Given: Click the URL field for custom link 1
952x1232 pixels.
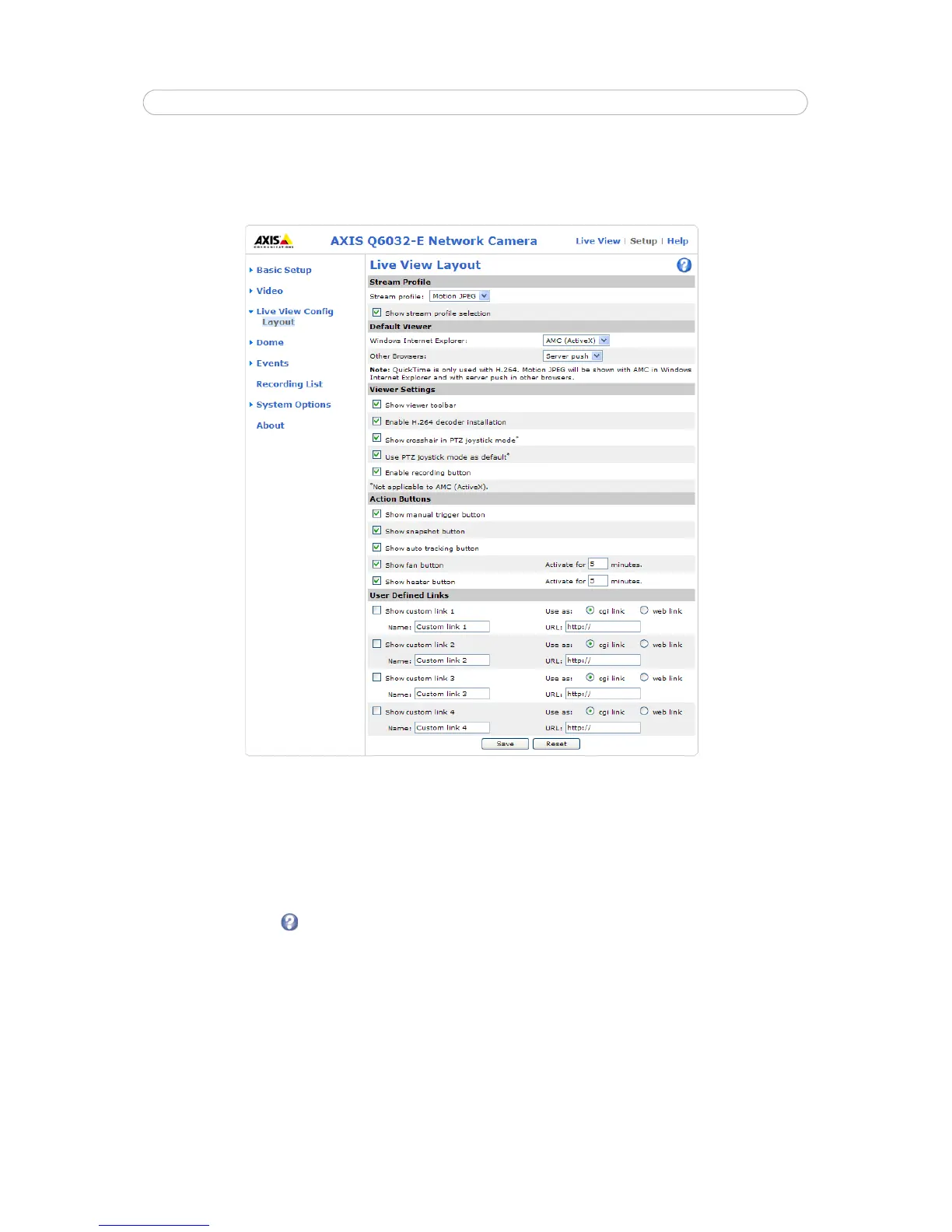Looking at the screenshot, I should click(x=603, y=626).
